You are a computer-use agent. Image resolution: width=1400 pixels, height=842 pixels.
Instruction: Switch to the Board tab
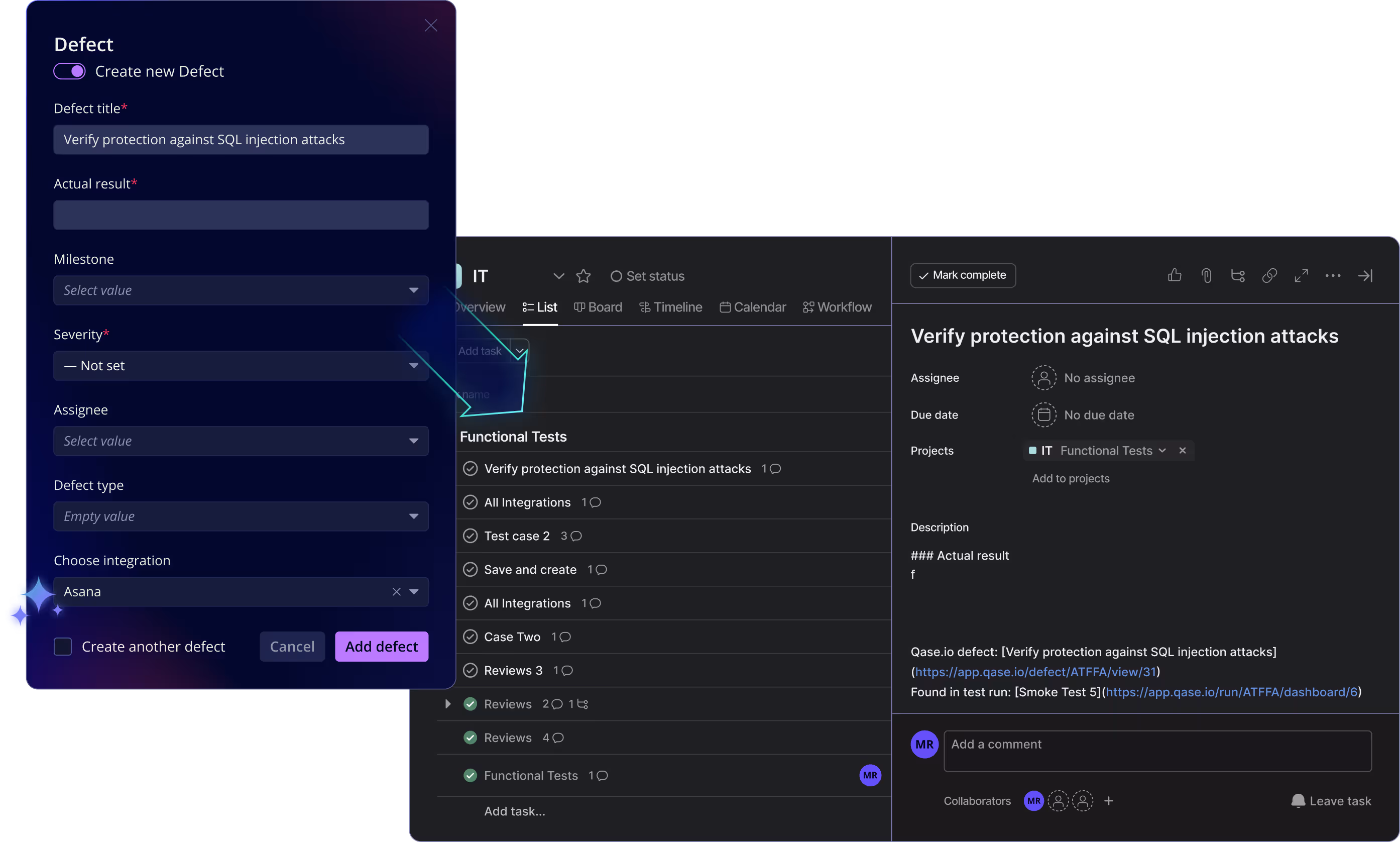click(598, 307)
